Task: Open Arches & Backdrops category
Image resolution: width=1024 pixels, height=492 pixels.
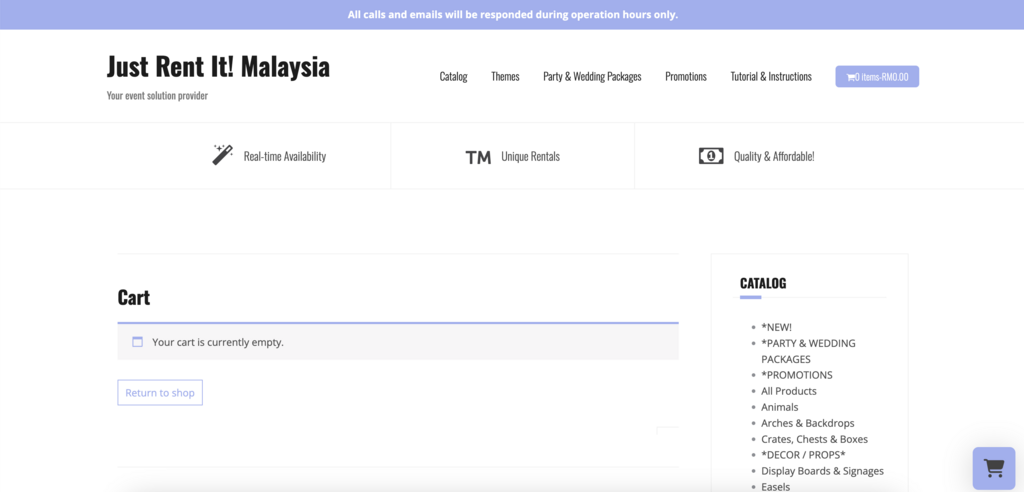Action: point(807,423)
